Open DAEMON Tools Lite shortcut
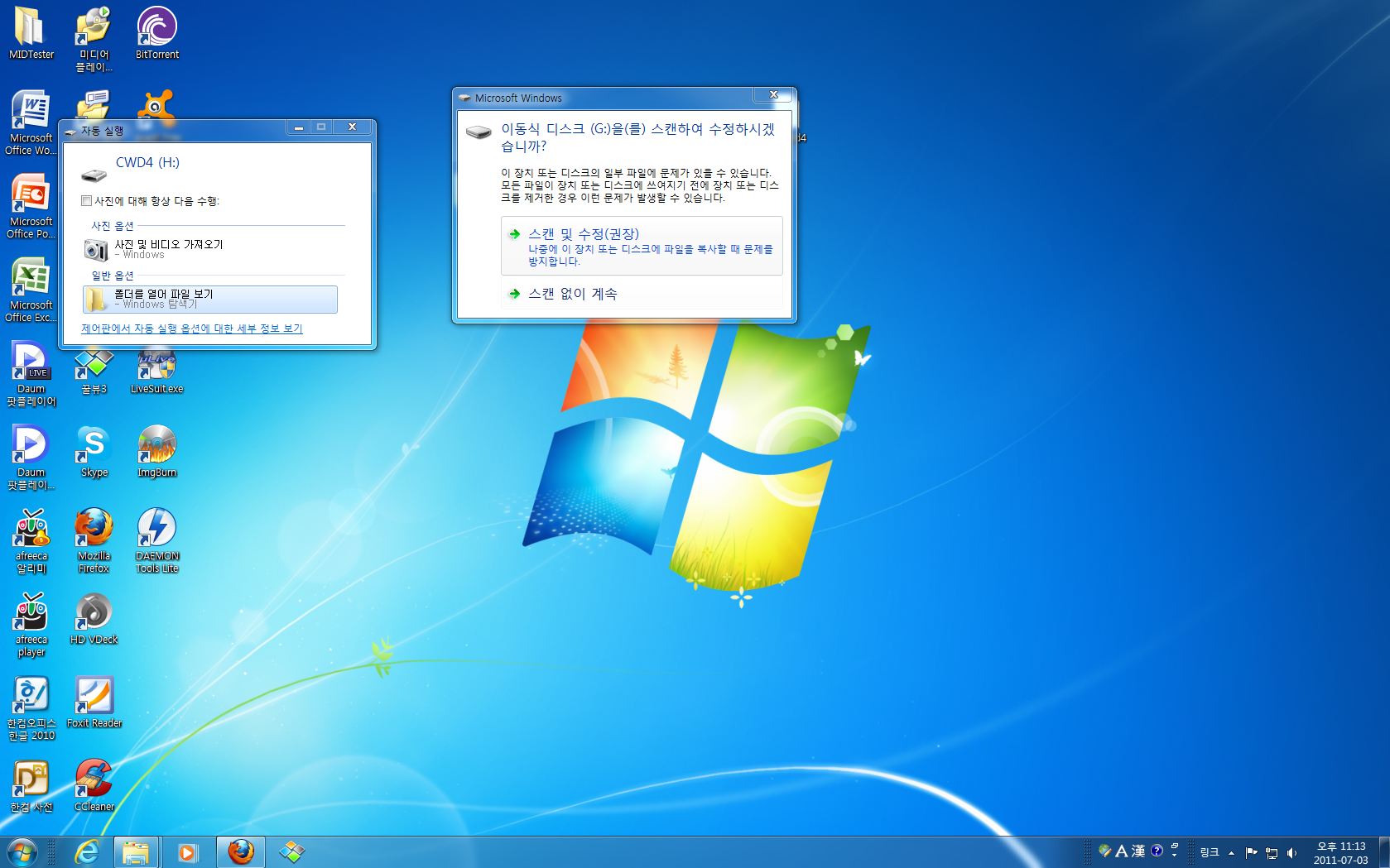Image resolution: width=1390 pixels, height=868 pixels. (156, 540)
